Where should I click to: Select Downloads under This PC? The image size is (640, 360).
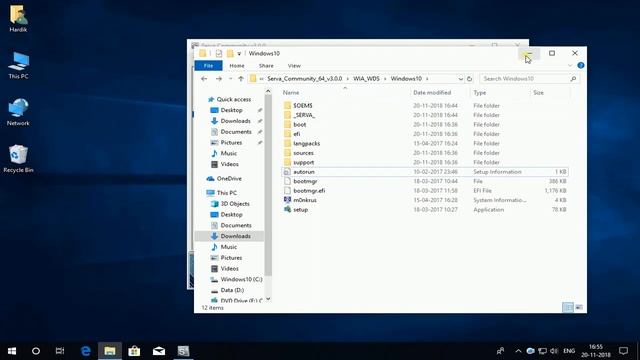236,236
